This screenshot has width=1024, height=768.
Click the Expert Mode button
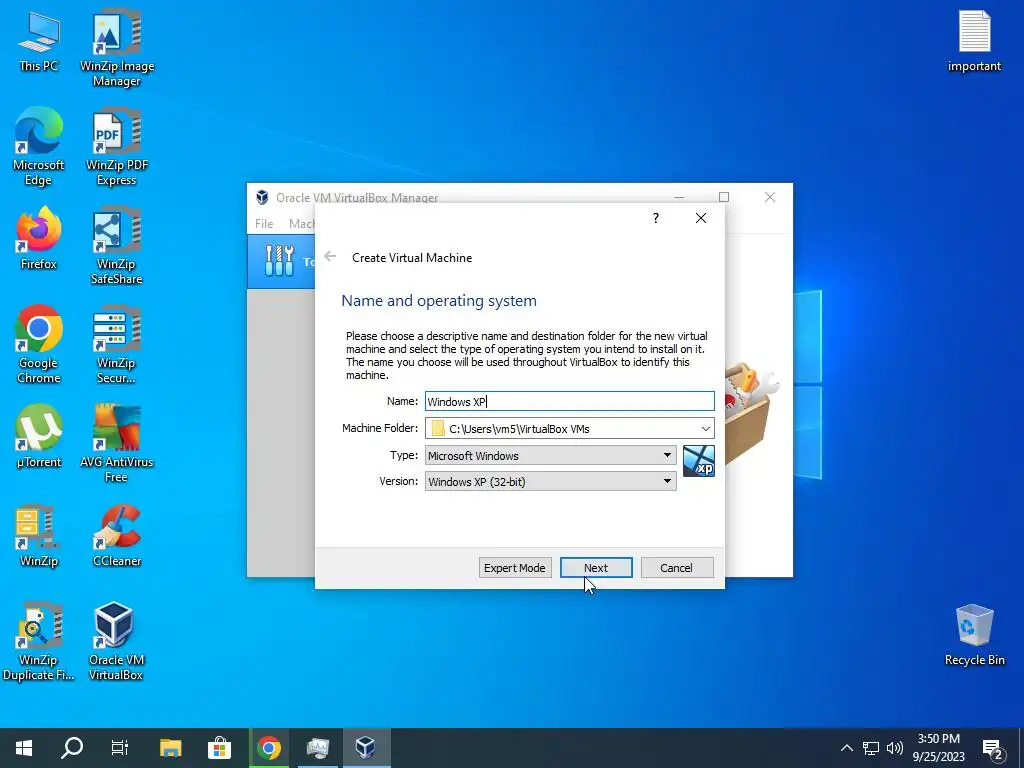pos(515,568)
